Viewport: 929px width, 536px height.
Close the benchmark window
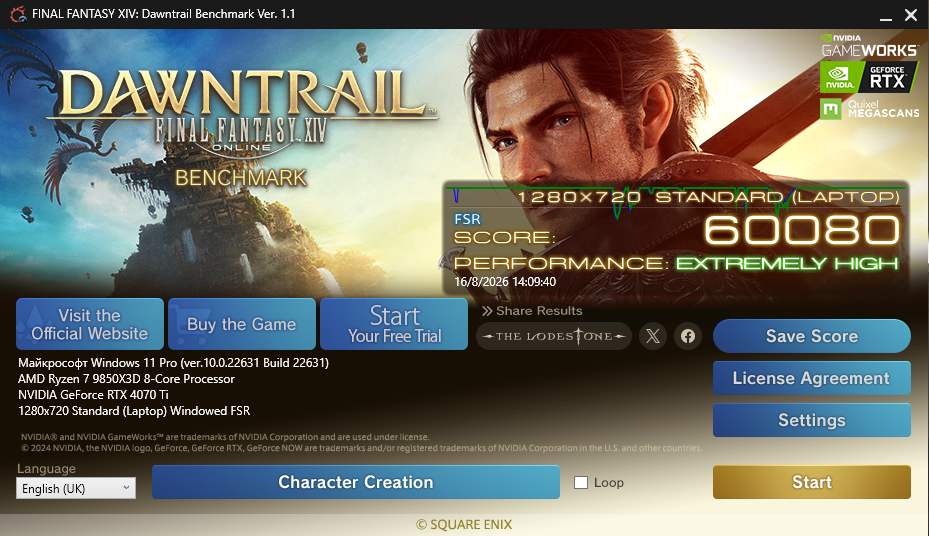(911, 15)
